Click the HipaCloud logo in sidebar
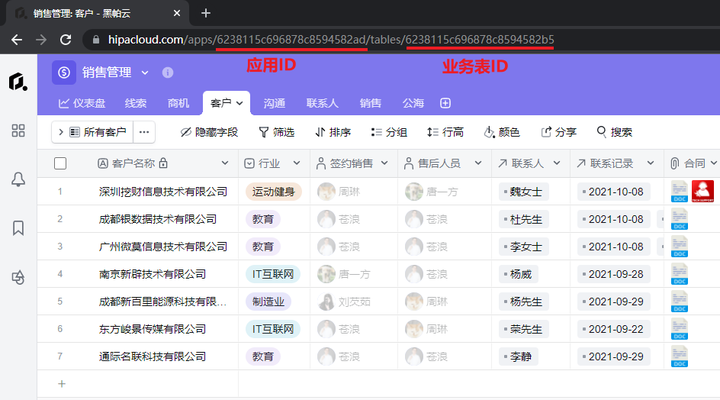 pyautogui.click(x=18, y=82)
